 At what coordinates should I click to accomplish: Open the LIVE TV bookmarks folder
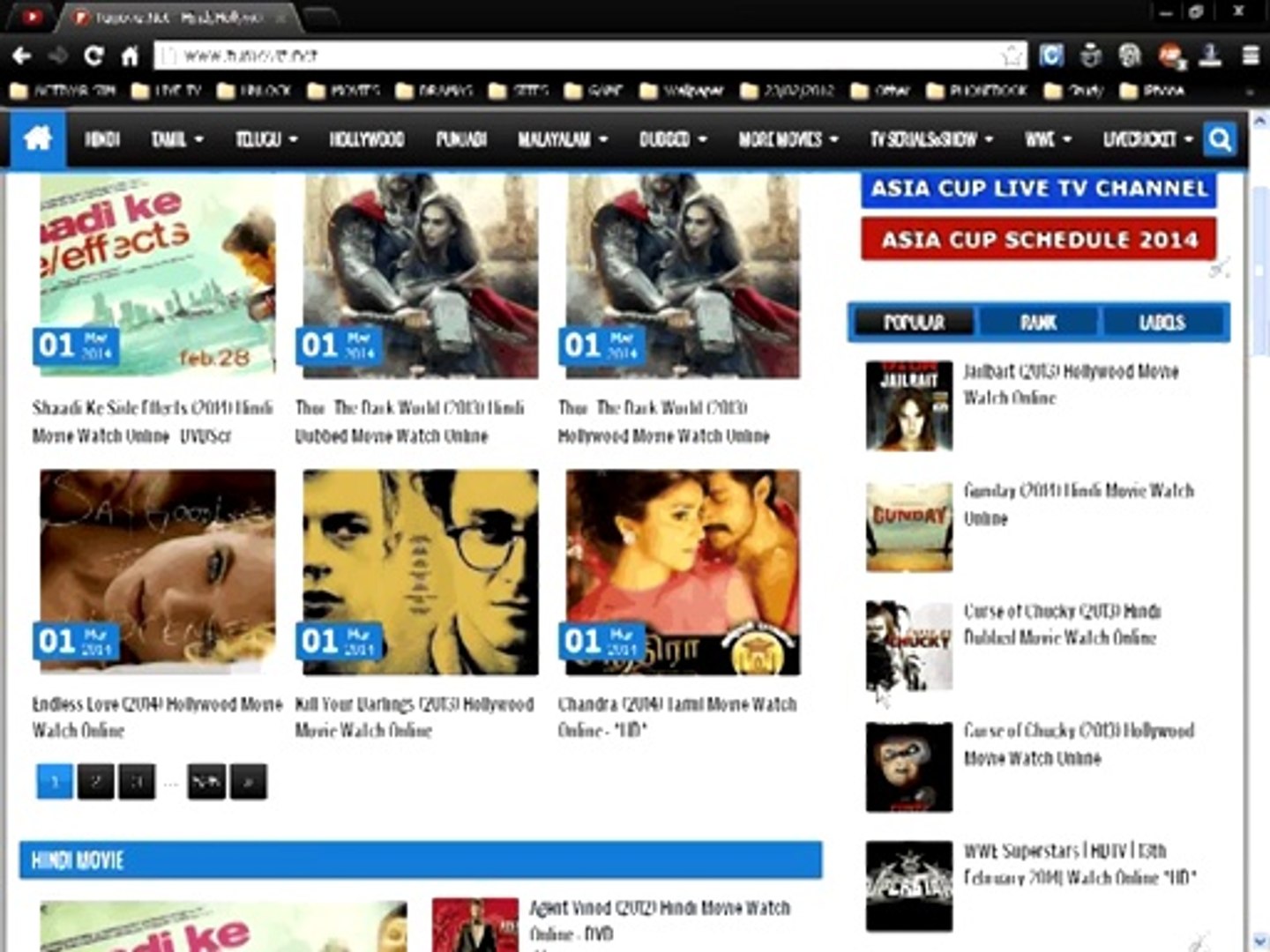[x=167, y=90]
